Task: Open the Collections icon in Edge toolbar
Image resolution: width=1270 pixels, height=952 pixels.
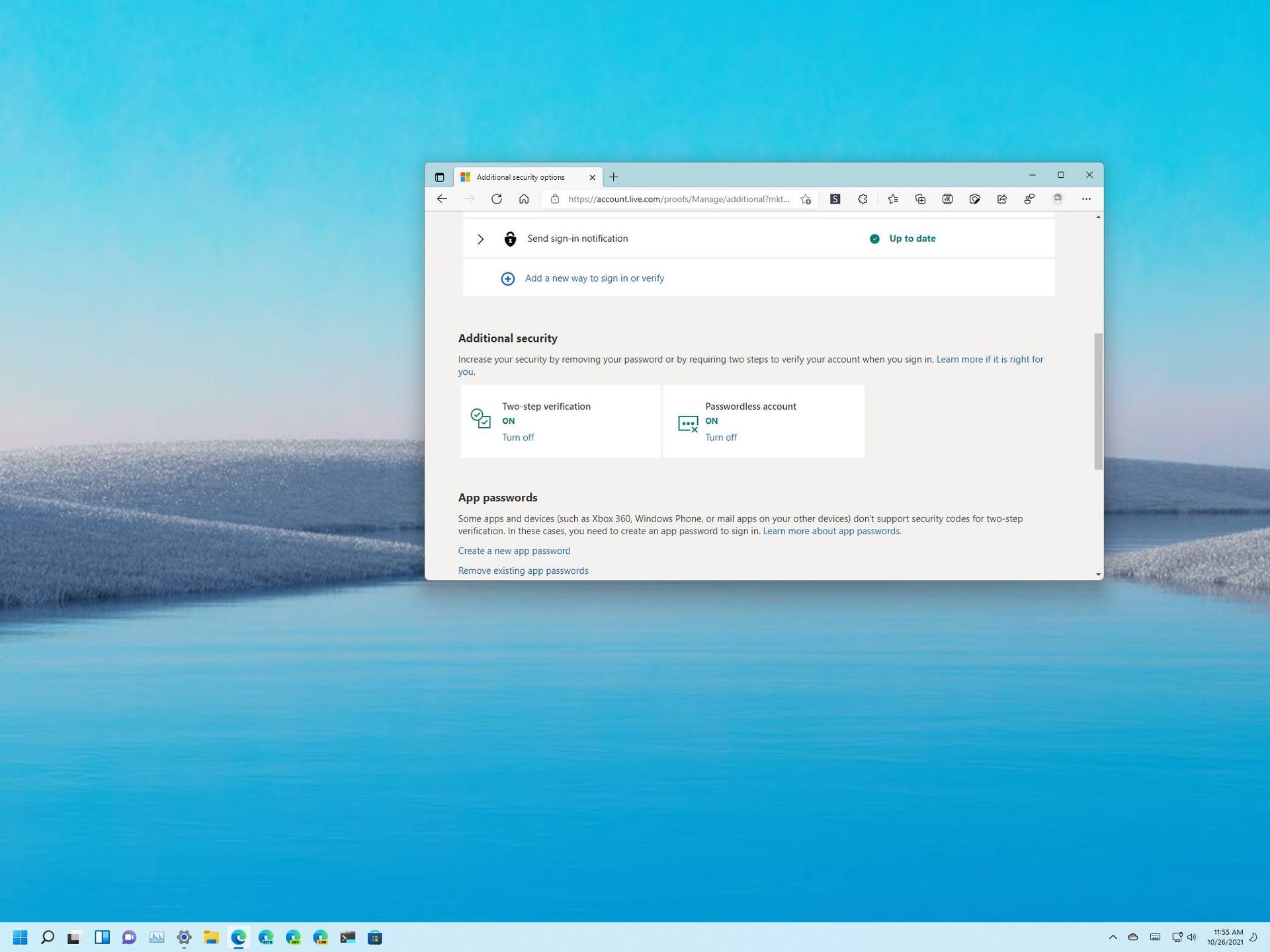Action: coord(919,198)
